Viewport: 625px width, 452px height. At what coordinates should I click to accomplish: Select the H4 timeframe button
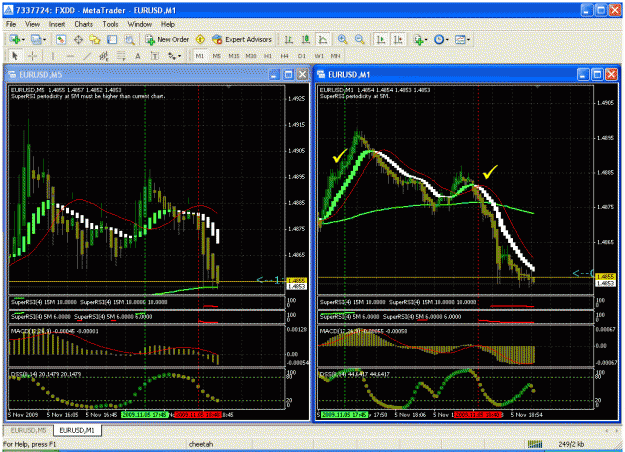point(284,56)
